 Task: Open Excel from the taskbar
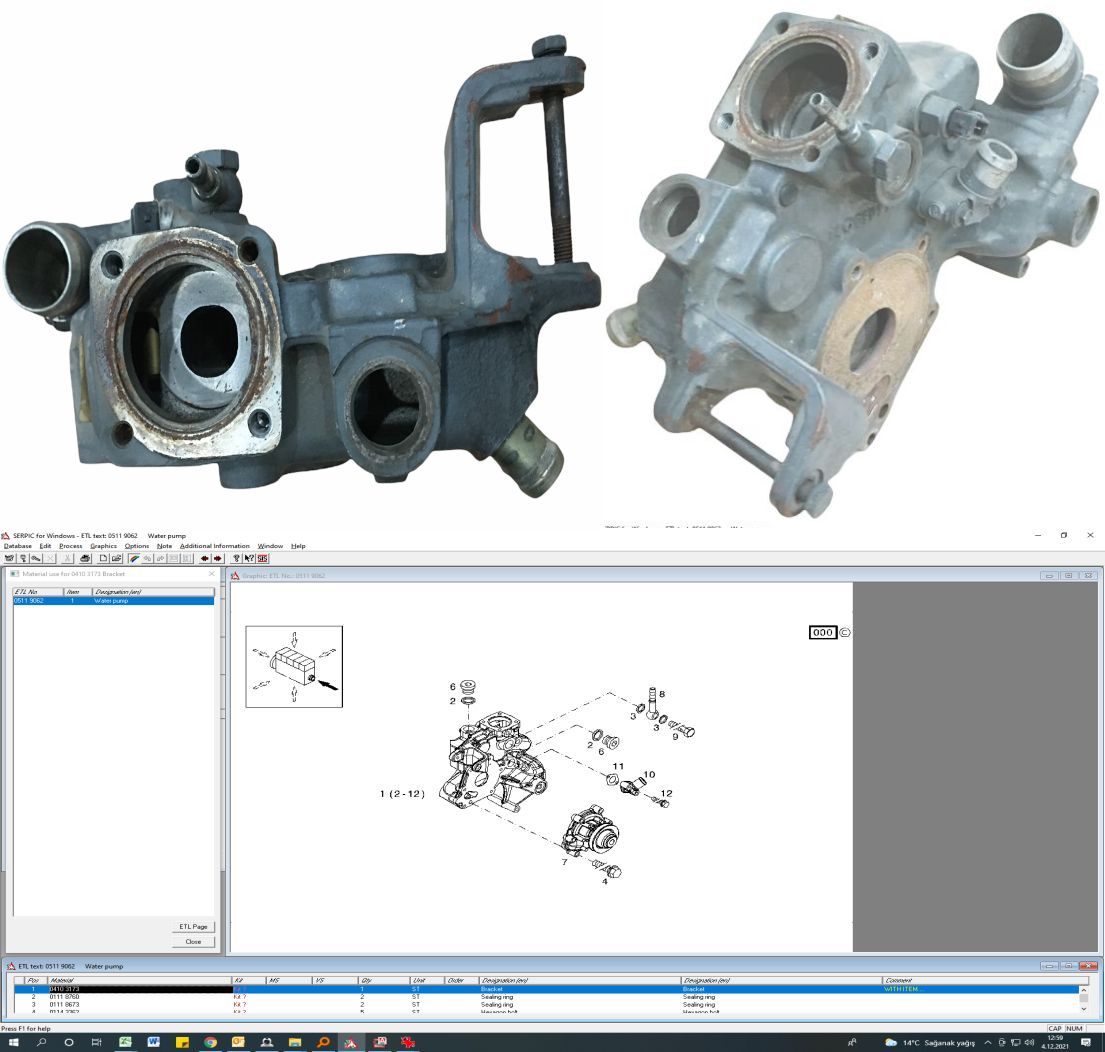click(x=125, y=1042)
